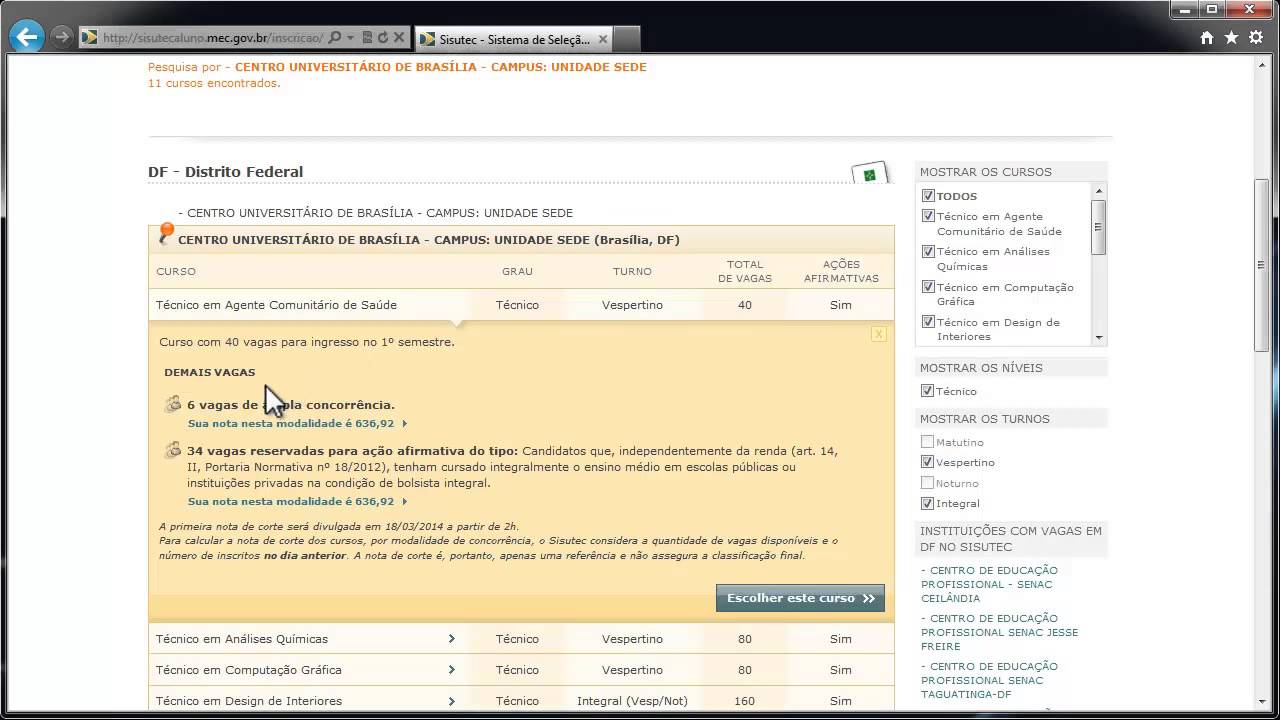Click the GRAU column header
Screen dimensions: 1280x720
[517, 271]
